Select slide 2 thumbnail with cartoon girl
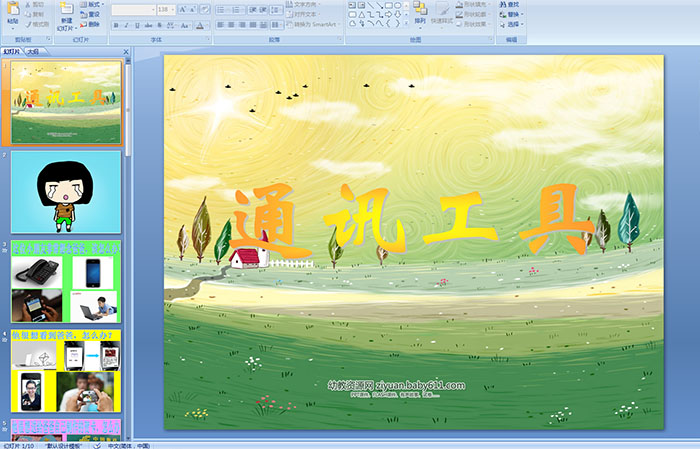700x449 pixels. click(x=66, y=191)
